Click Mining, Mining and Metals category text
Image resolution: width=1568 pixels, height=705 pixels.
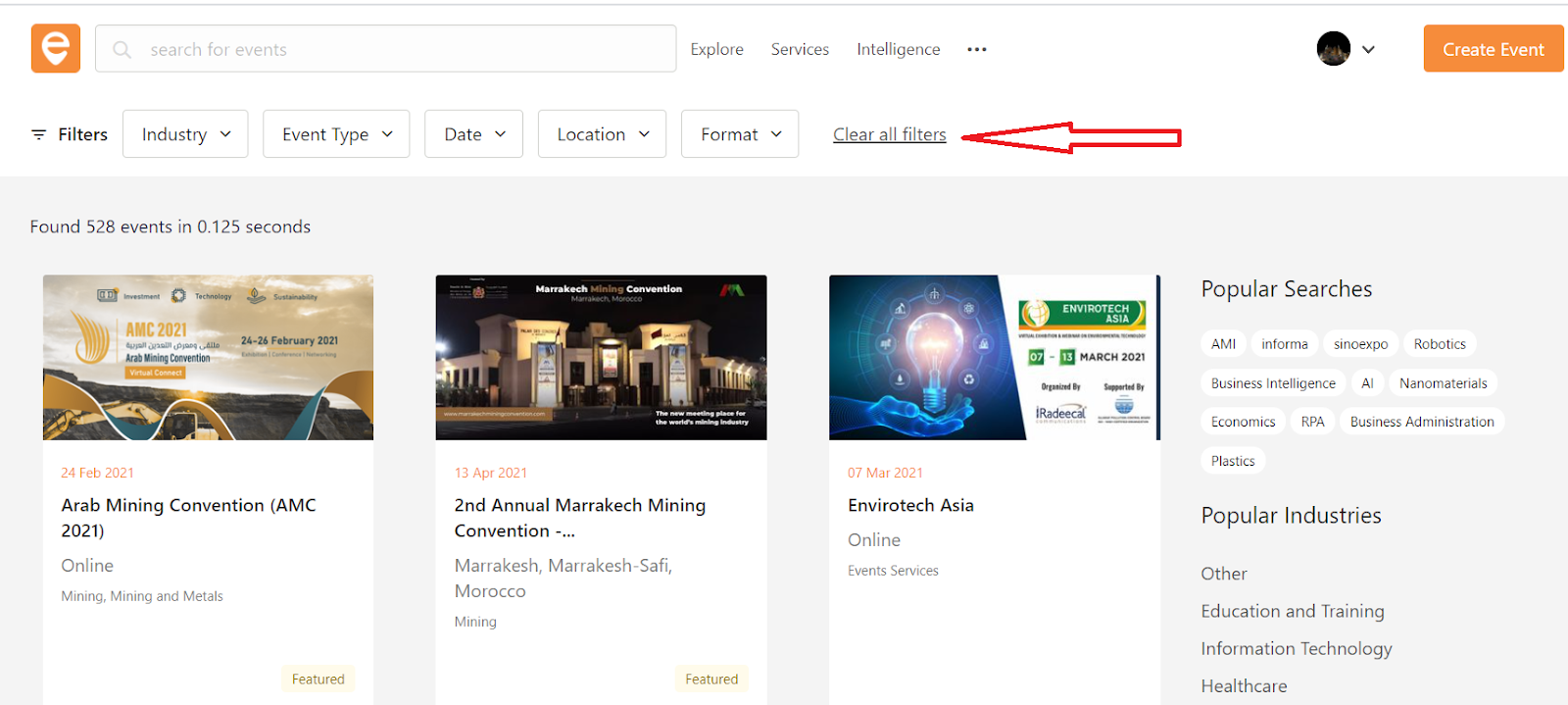pos(142,596)
